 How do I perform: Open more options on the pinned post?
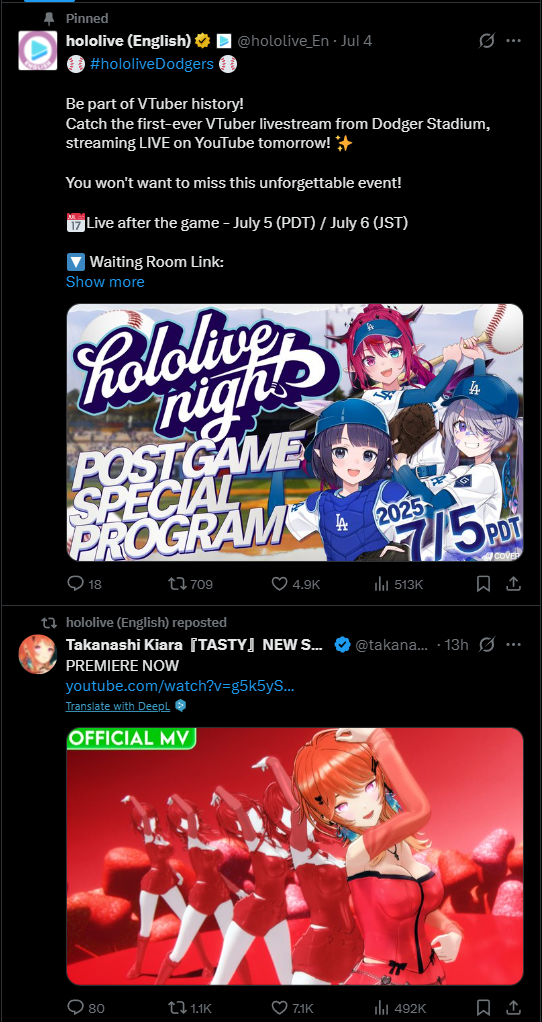click(513, 41)
